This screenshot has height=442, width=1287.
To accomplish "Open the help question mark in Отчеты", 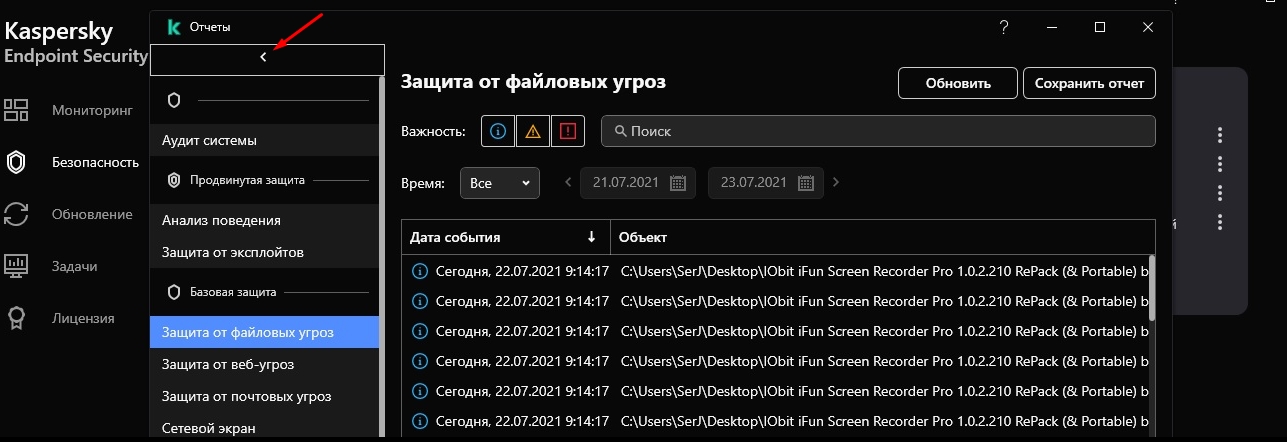I will pyautogui.click(x=1004, y=27).
